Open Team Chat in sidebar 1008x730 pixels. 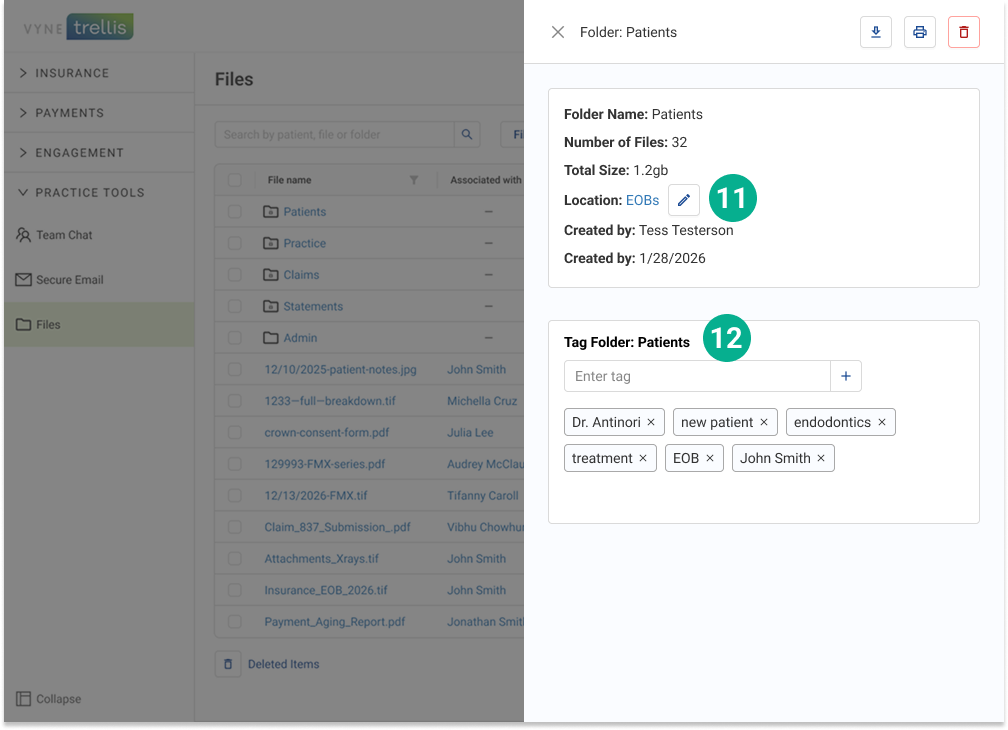click(64, 235)
